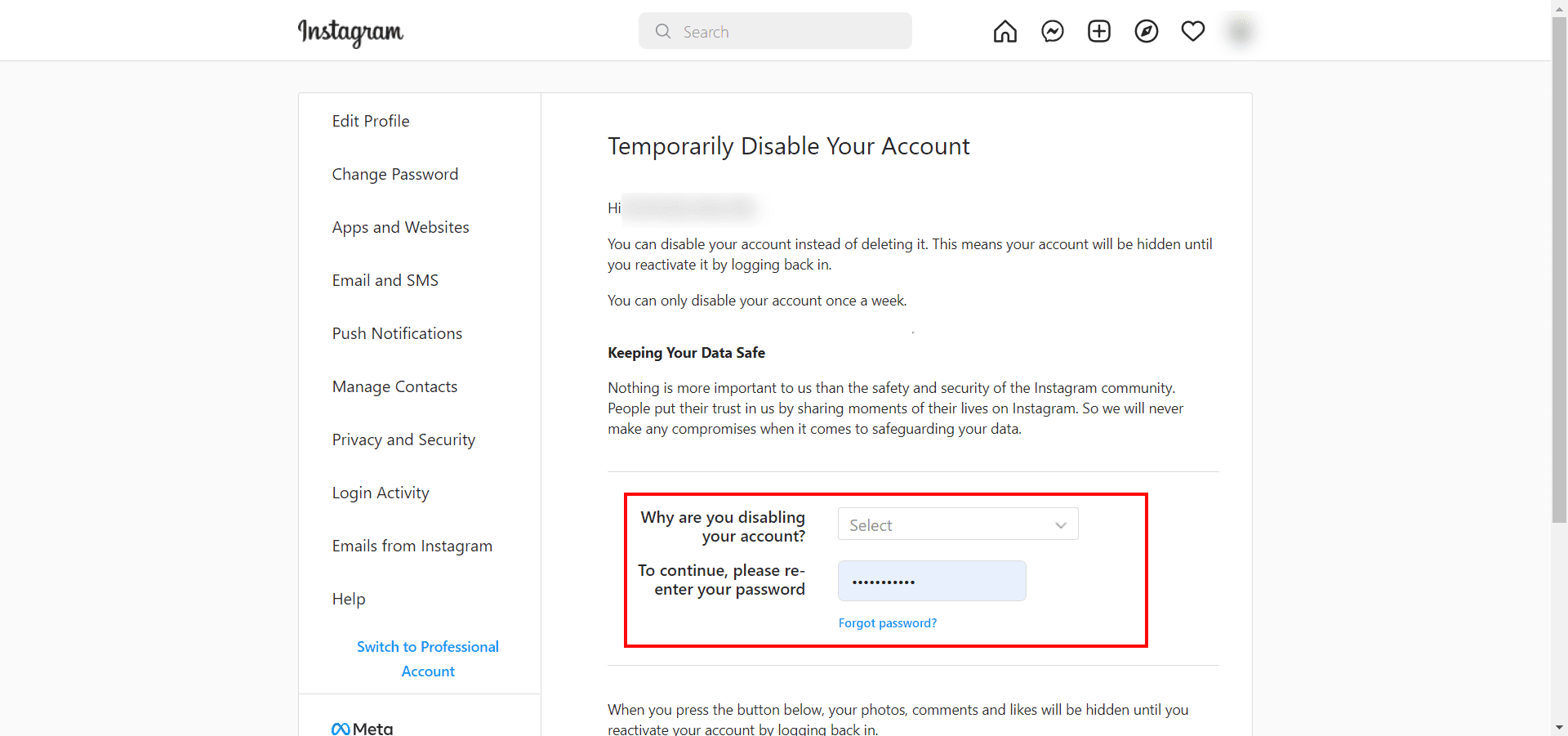
Task: Select Apps and Websites menu item
Action: coord(400,227)
